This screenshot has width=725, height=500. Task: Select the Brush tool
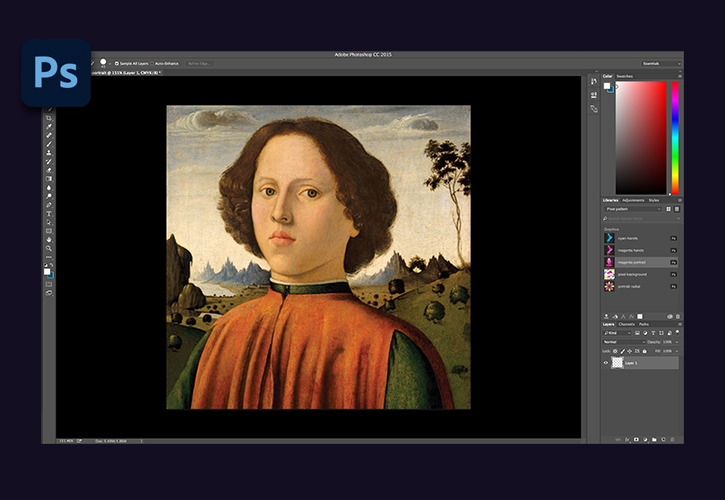49,144
